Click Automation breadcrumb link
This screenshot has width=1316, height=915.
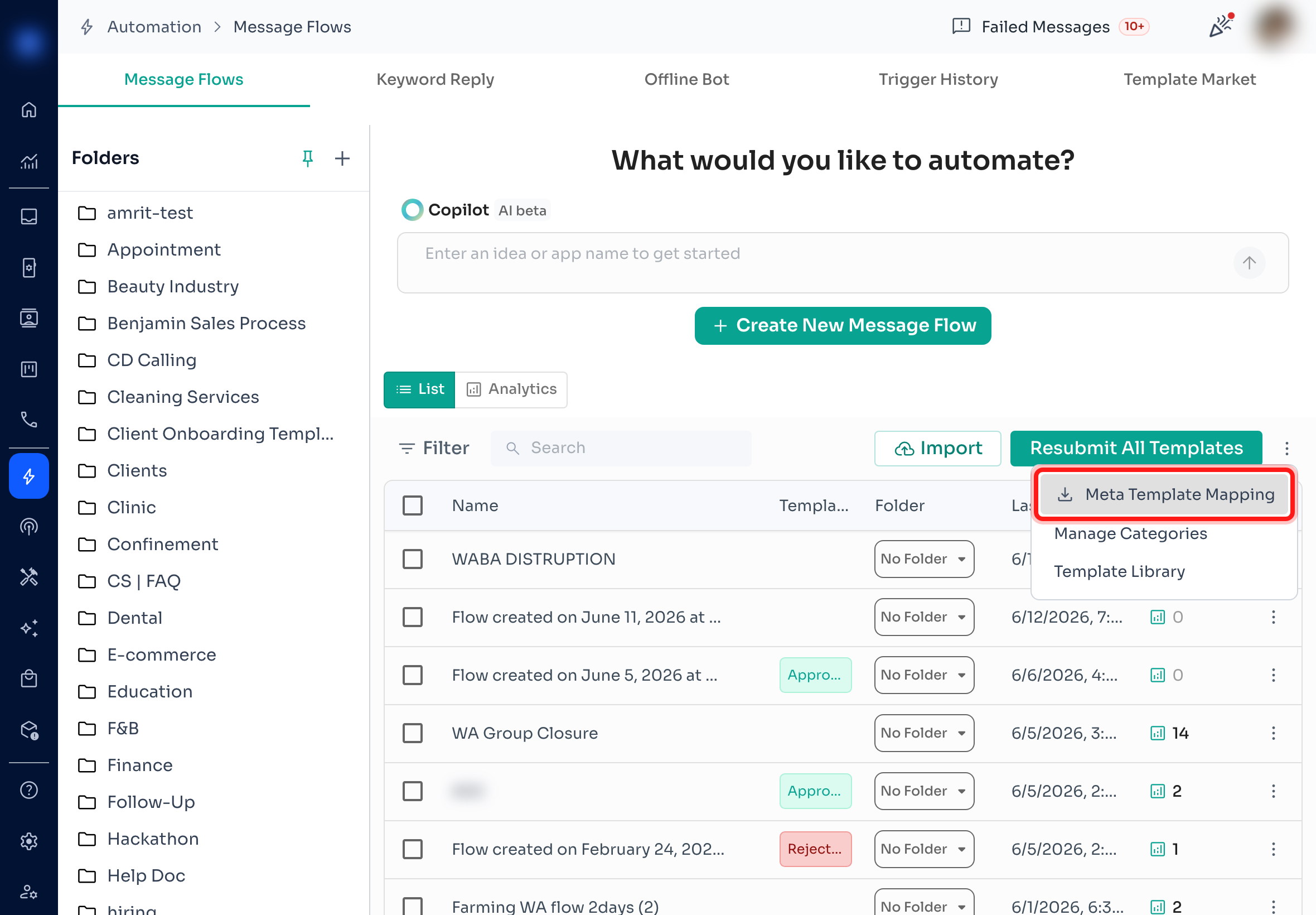point(154,26)
